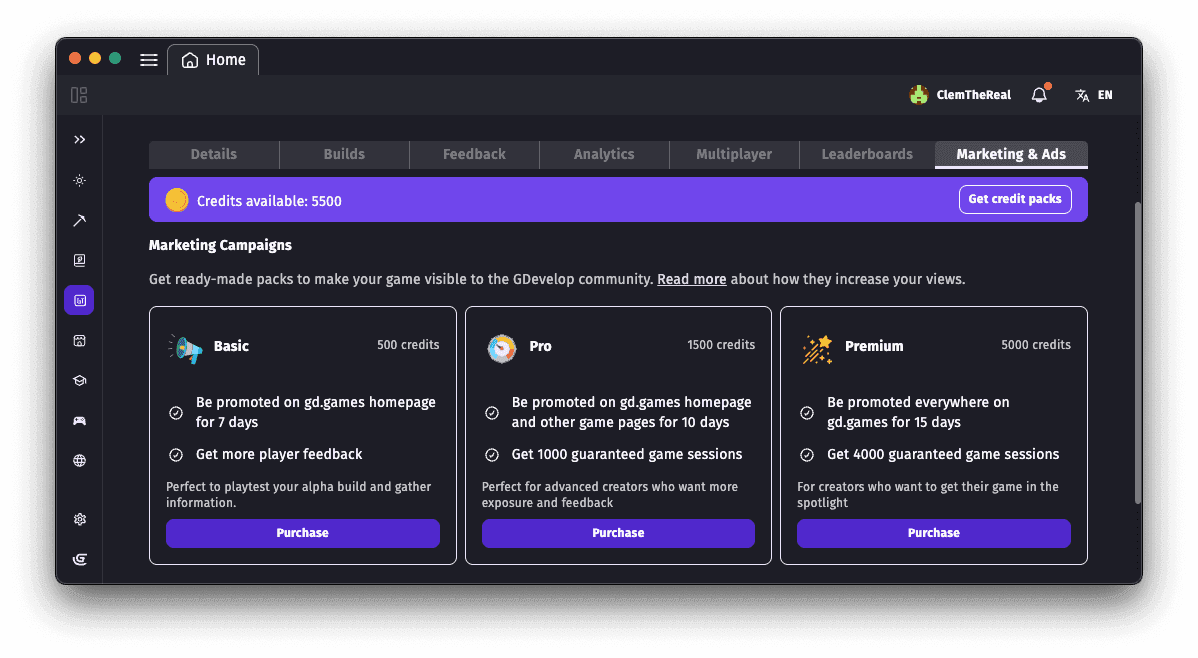Open the Get Started sun icon
The height and width of the screenshot is (658, 1198).
79,181
